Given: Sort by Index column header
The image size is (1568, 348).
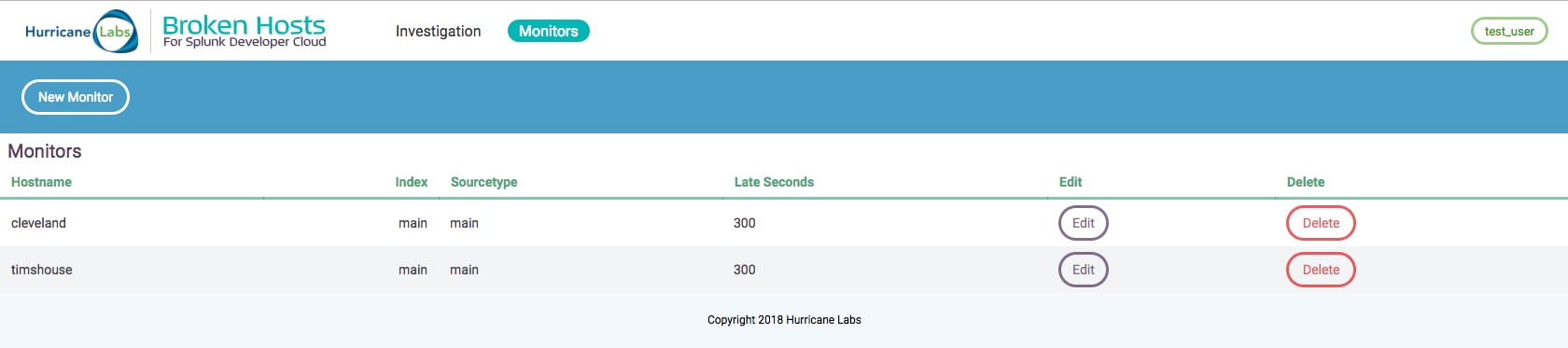Looking at the screenshot, I should tap(411, 182).
